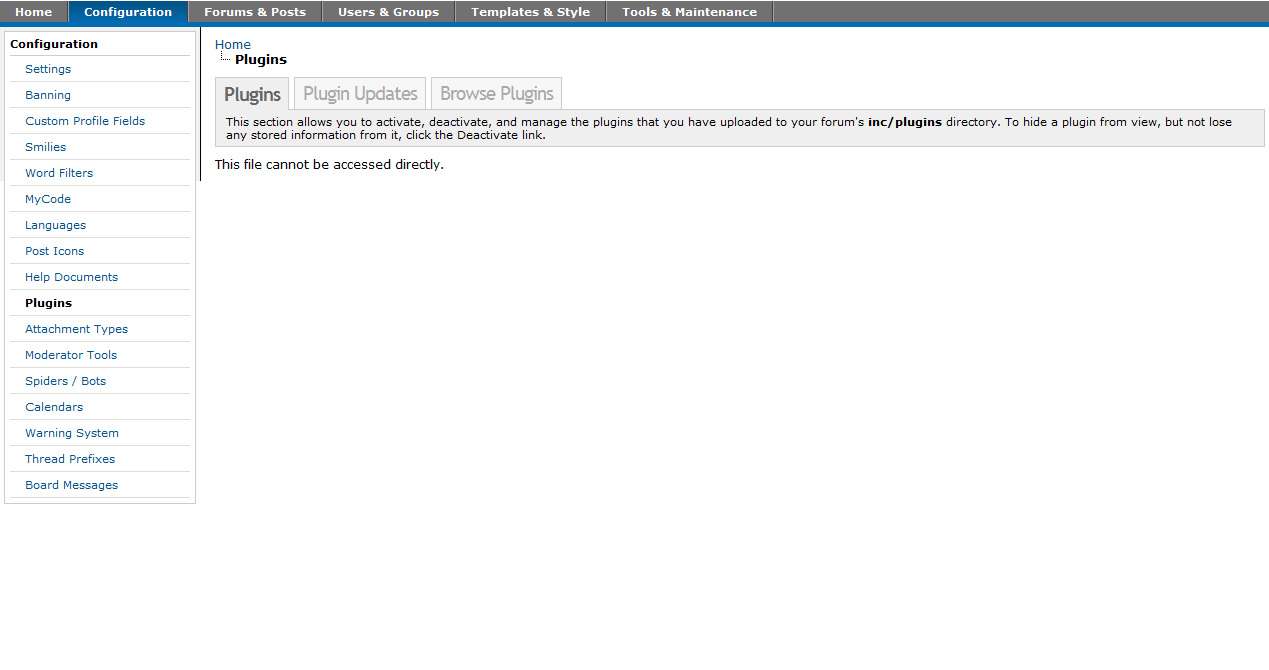Click the Plugins breadcrumb title text

[261, 59]
